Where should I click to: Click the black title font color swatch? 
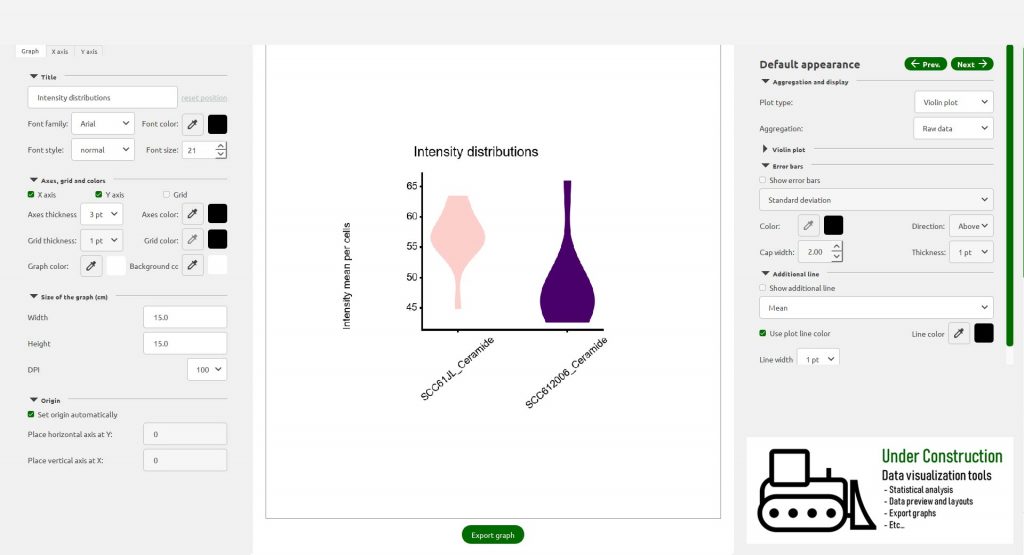[x=217, y=124]
